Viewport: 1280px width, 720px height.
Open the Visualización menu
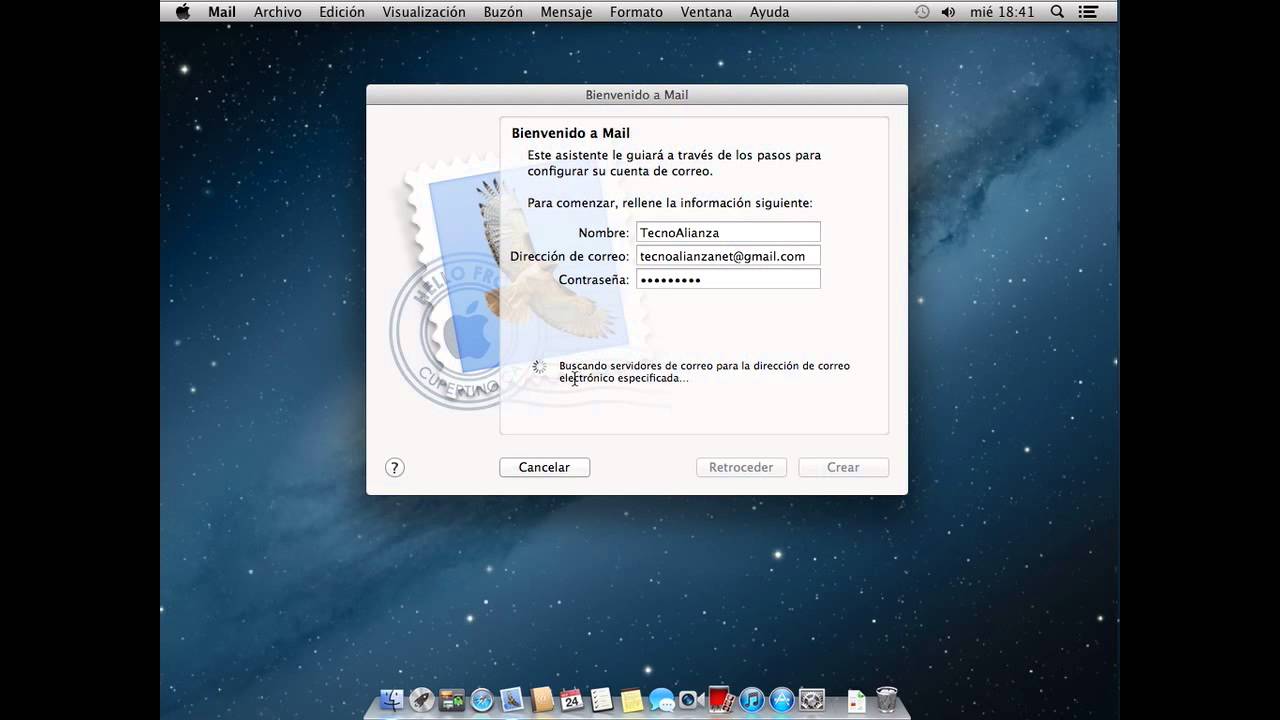[x=424, y=12]
